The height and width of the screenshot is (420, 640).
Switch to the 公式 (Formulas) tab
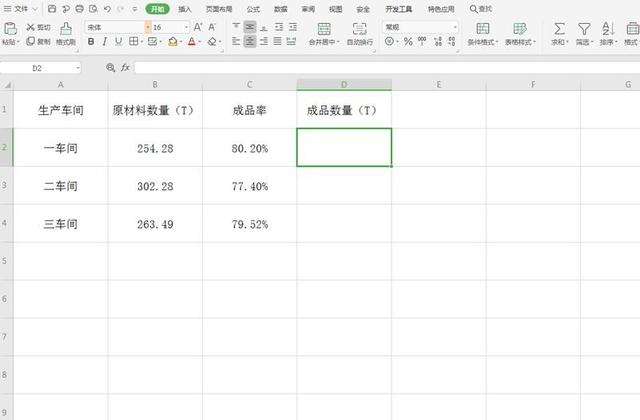click(x=253, y=9)
